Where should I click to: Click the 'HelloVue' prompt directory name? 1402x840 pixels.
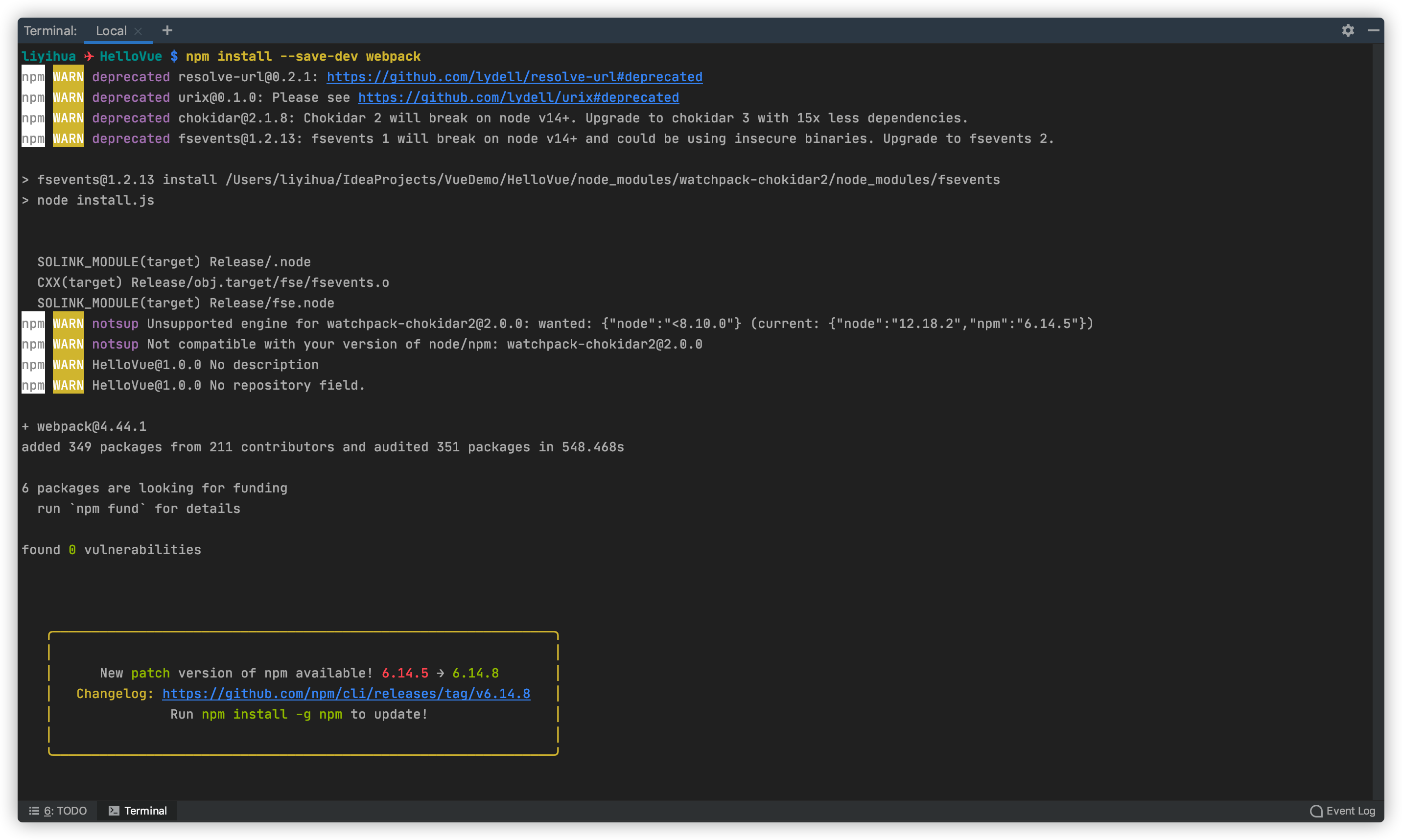[131, 57]
